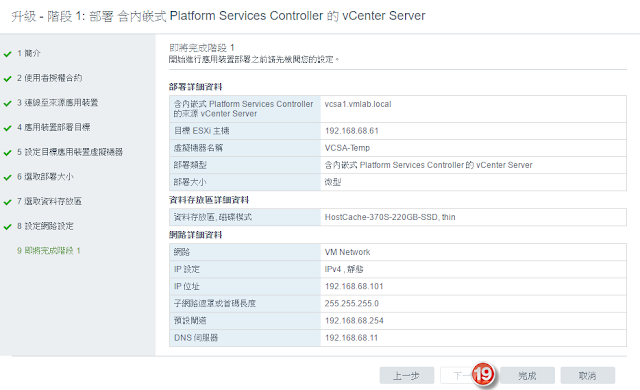
Task: Click the 部署詳細資料 section heading
Action: tap(196, 87)
